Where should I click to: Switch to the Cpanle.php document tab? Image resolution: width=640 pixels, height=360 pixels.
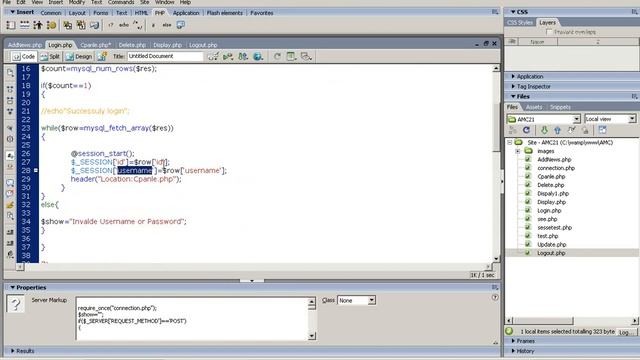[96, 45]
